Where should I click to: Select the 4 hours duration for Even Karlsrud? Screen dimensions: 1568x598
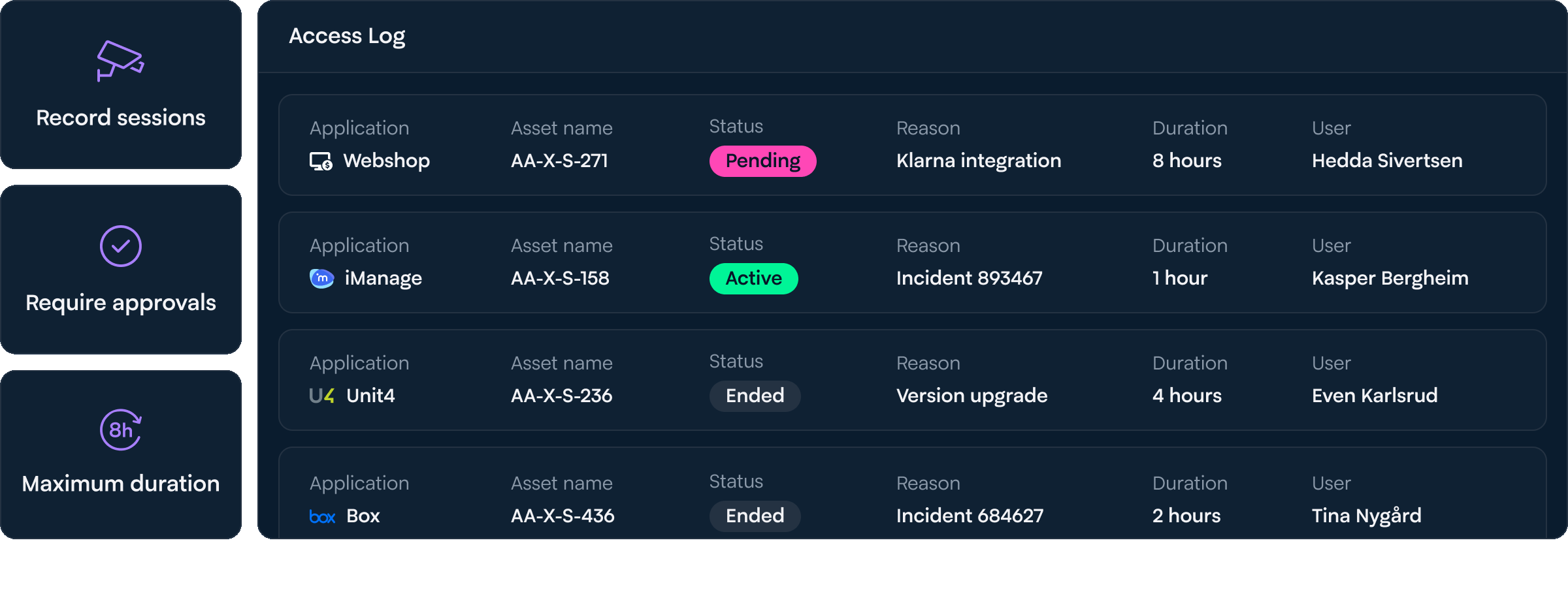tap(1186, 395)
